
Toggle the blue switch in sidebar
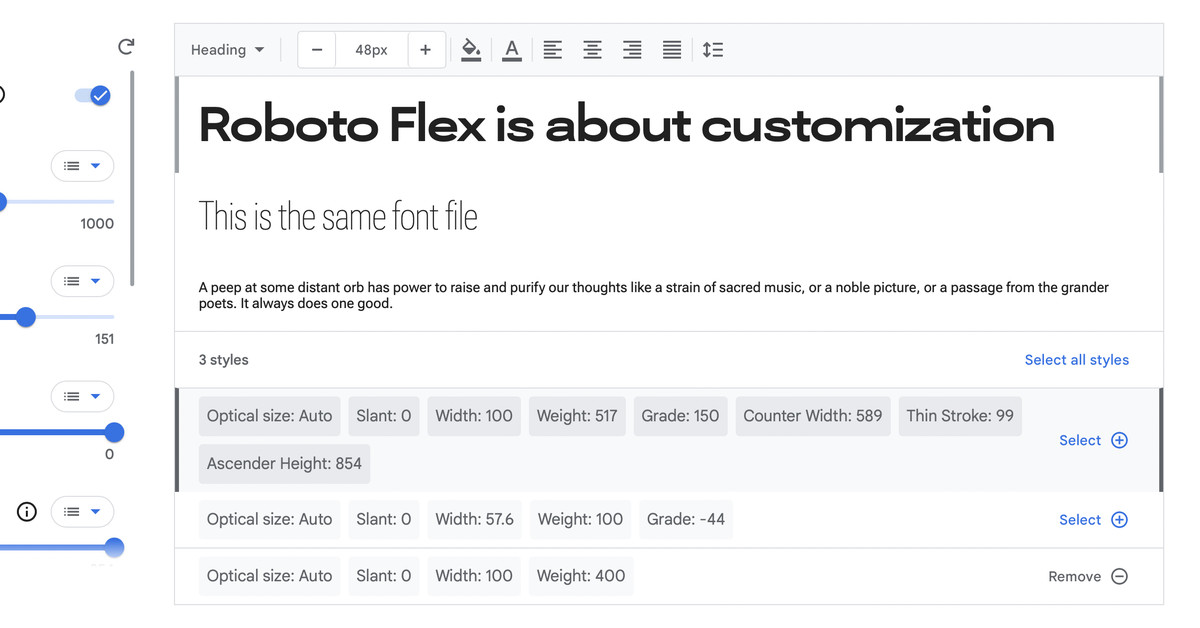tap(93, 95)
